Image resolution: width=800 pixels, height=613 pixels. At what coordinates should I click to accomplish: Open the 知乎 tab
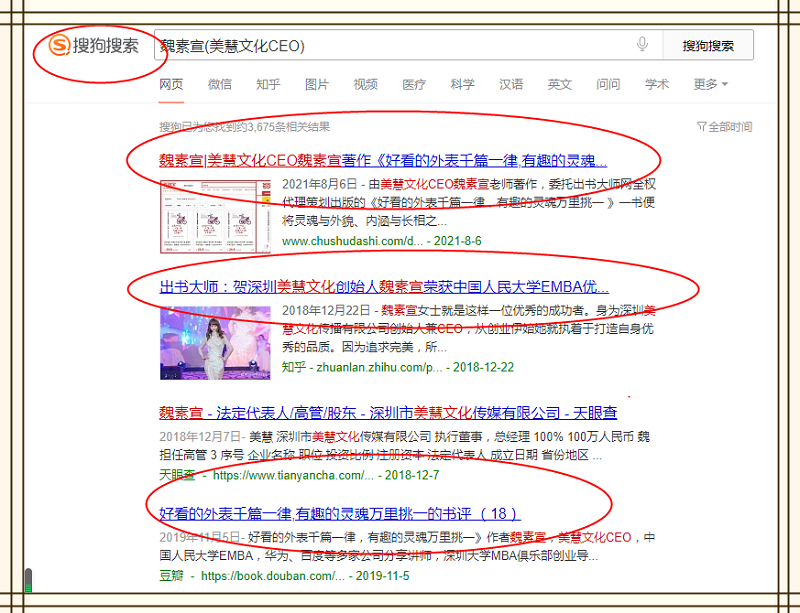click(x=268, y=85)
